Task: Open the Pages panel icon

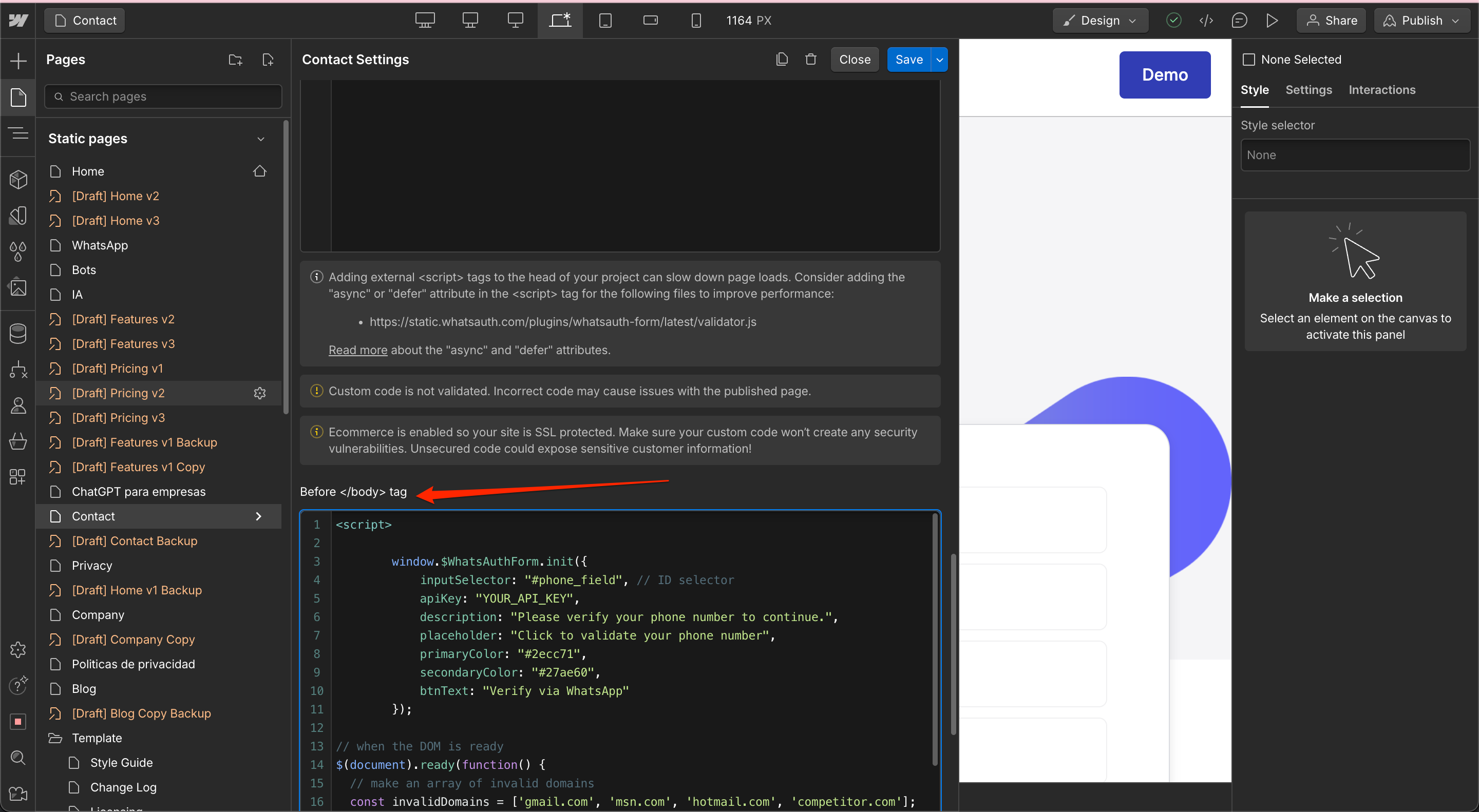Action: pos(18,97)
